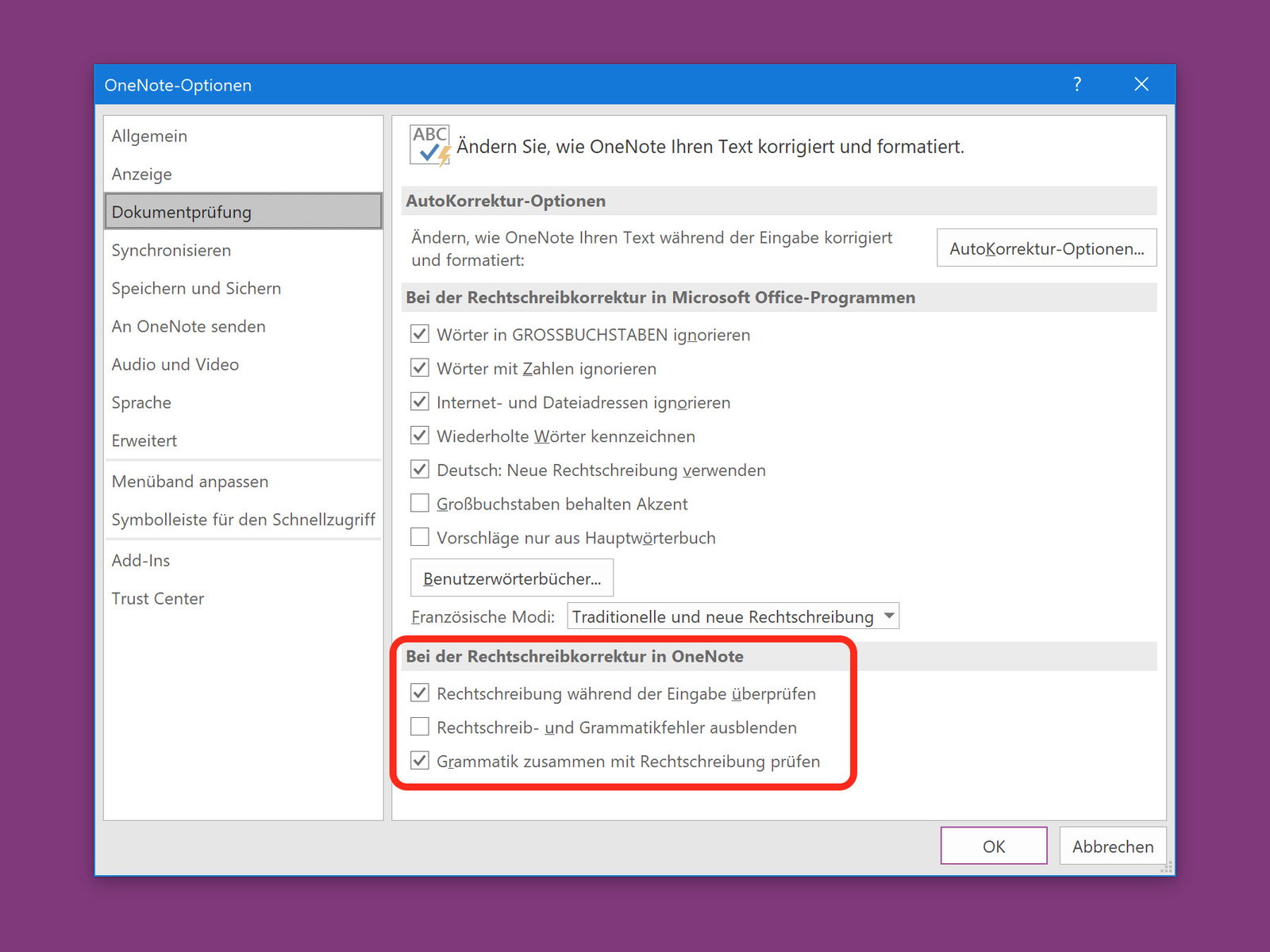Click the header text Ändern Sie, wie OneNote
The height and width of the screenshot is (952, 1270).
pyautogui.click(x=710, y=147)
